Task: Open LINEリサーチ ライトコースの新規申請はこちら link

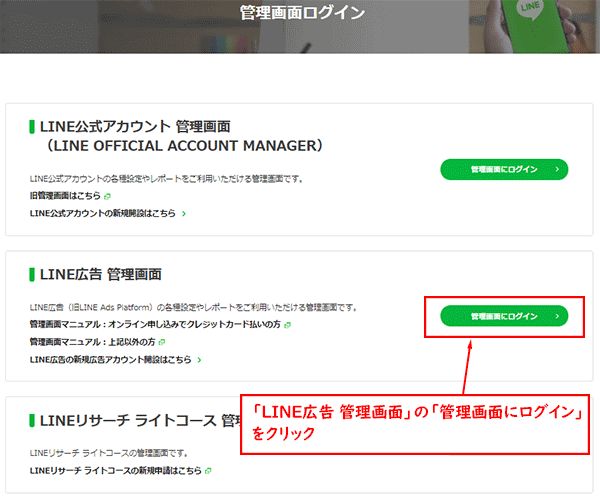Action: pyautogui.click(x=116, y=471)
